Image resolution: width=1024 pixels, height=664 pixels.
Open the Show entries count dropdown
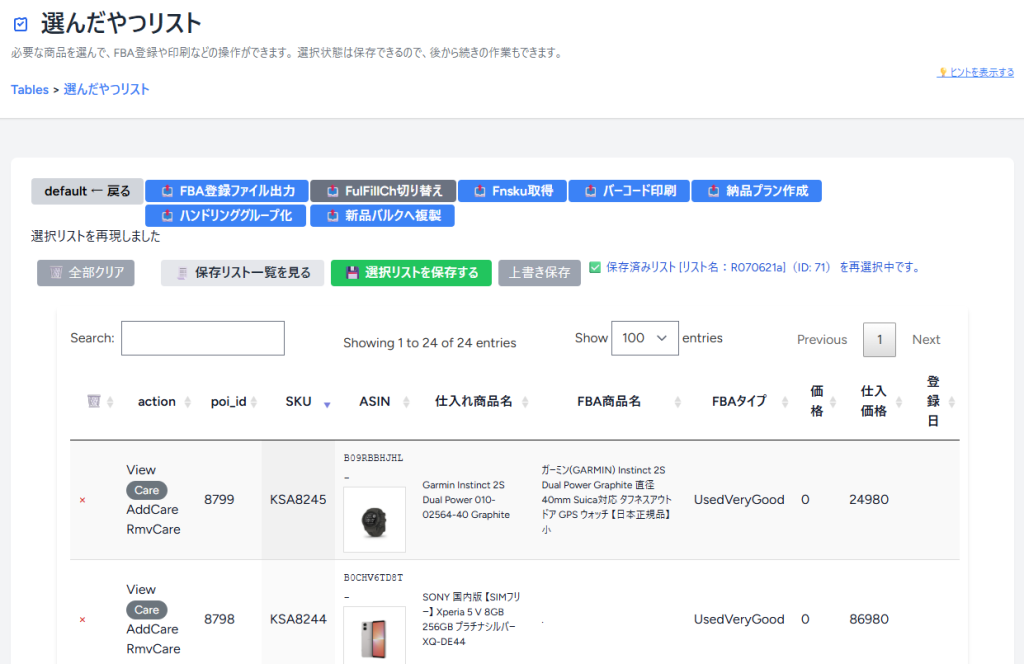644,338
